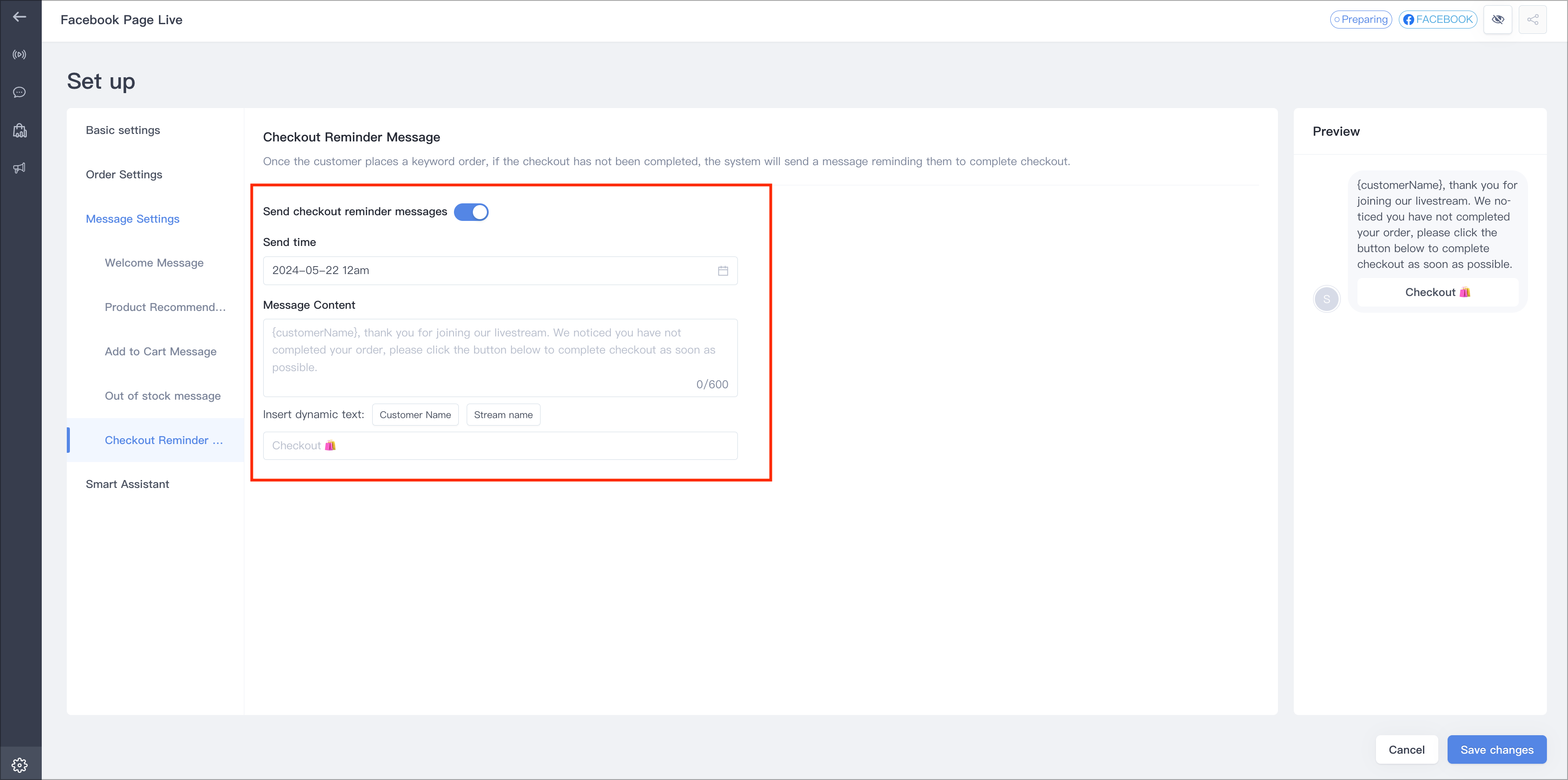Open Basic settings section
The image size is (1568, 780).
pos(123,130)
